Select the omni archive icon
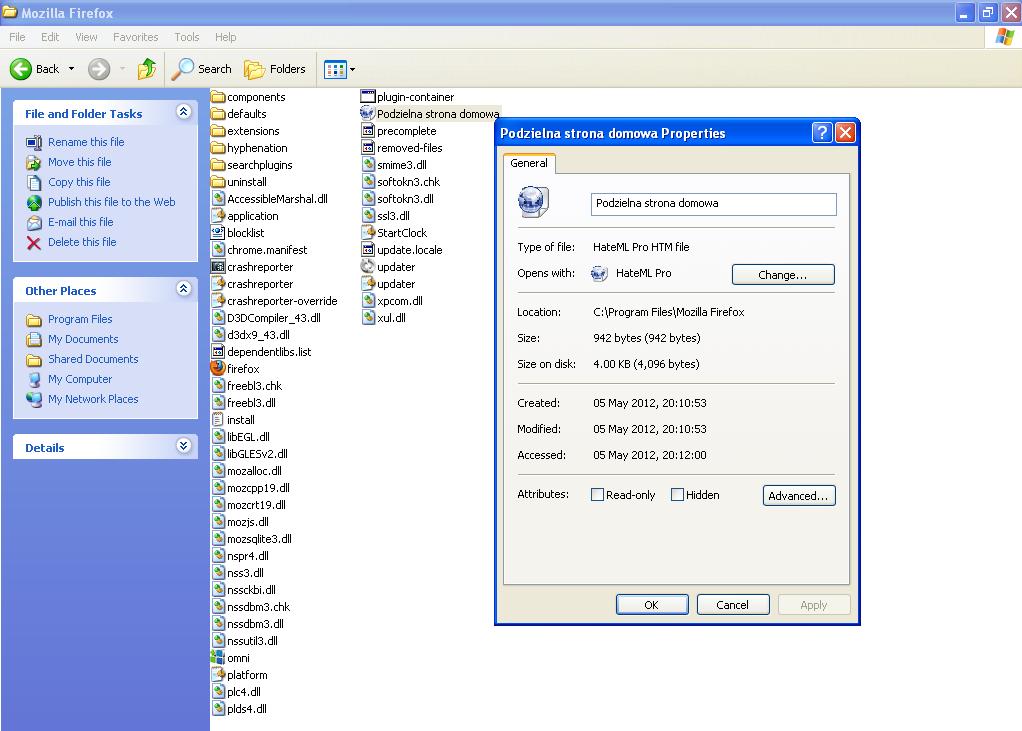 click(x=218, y=657)
